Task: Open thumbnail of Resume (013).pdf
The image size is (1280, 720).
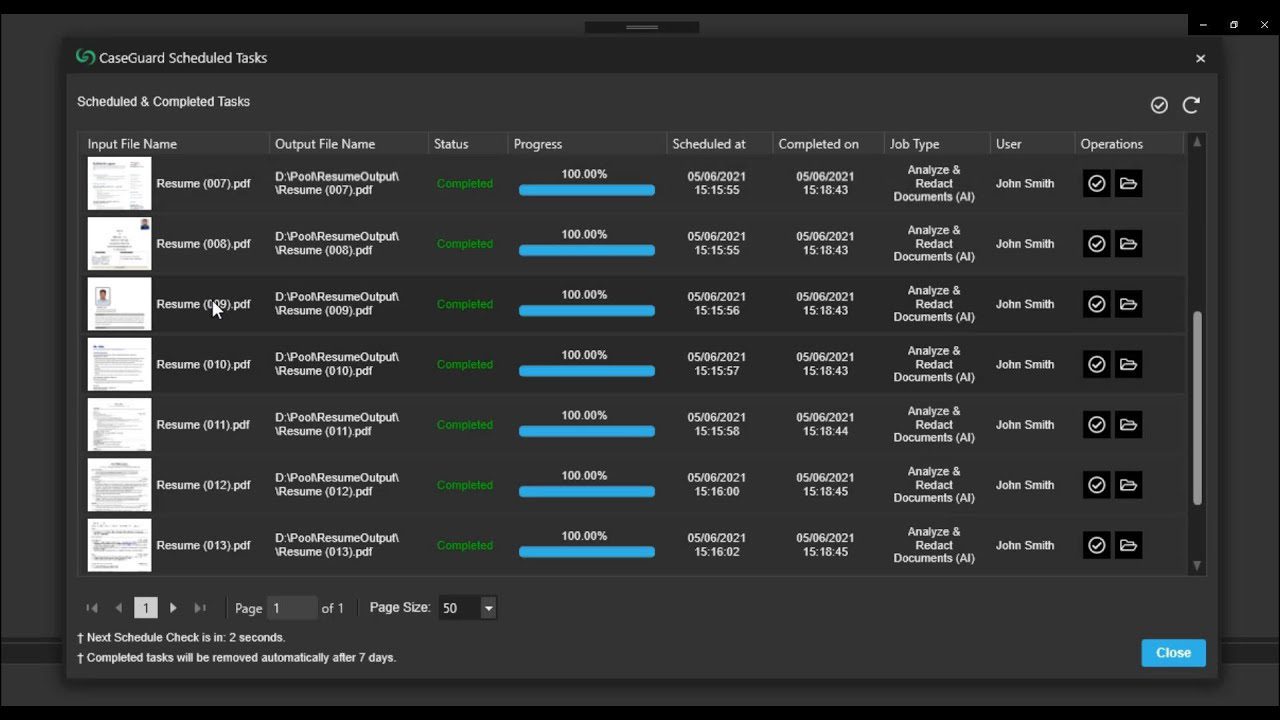Action: click(x=119, y=545)
